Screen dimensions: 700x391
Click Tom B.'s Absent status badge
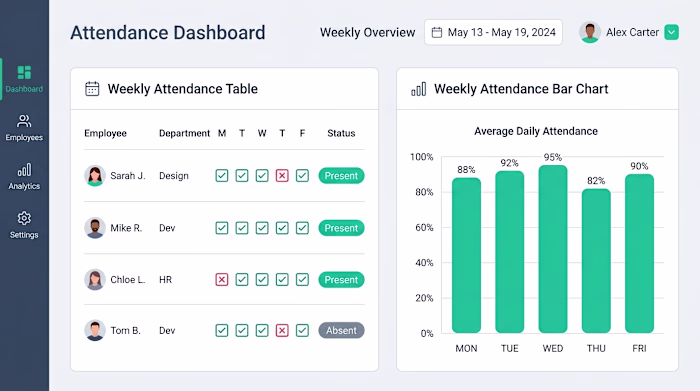(342, 330)
